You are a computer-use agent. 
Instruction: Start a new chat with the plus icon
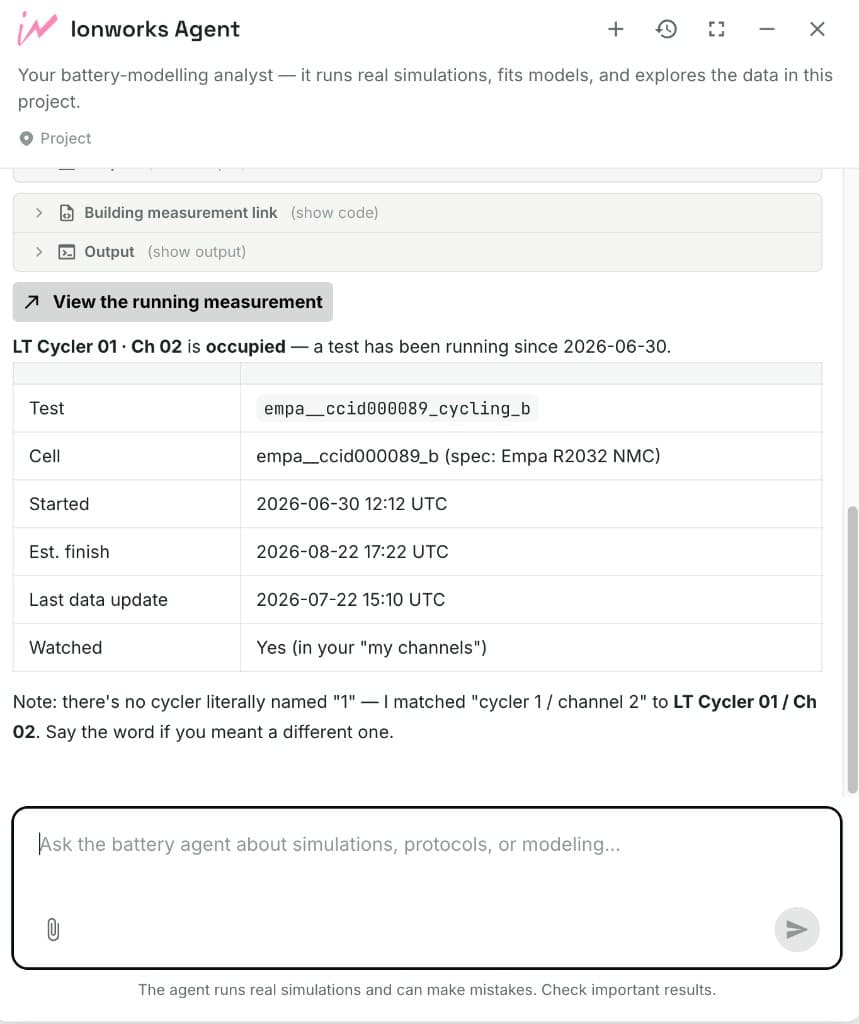point(615,29)
